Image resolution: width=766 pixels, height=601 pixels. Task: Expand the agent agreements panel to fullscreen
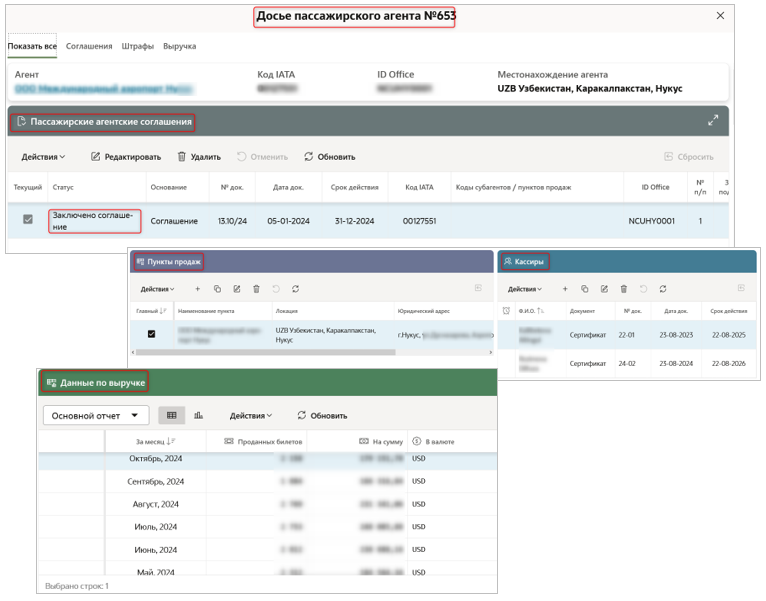[x=713, y=120]
